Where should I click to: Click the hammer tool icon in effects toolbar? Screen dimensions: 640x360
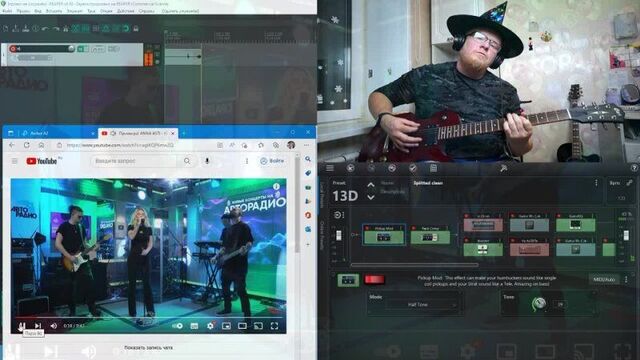click(x=503, y=168)
